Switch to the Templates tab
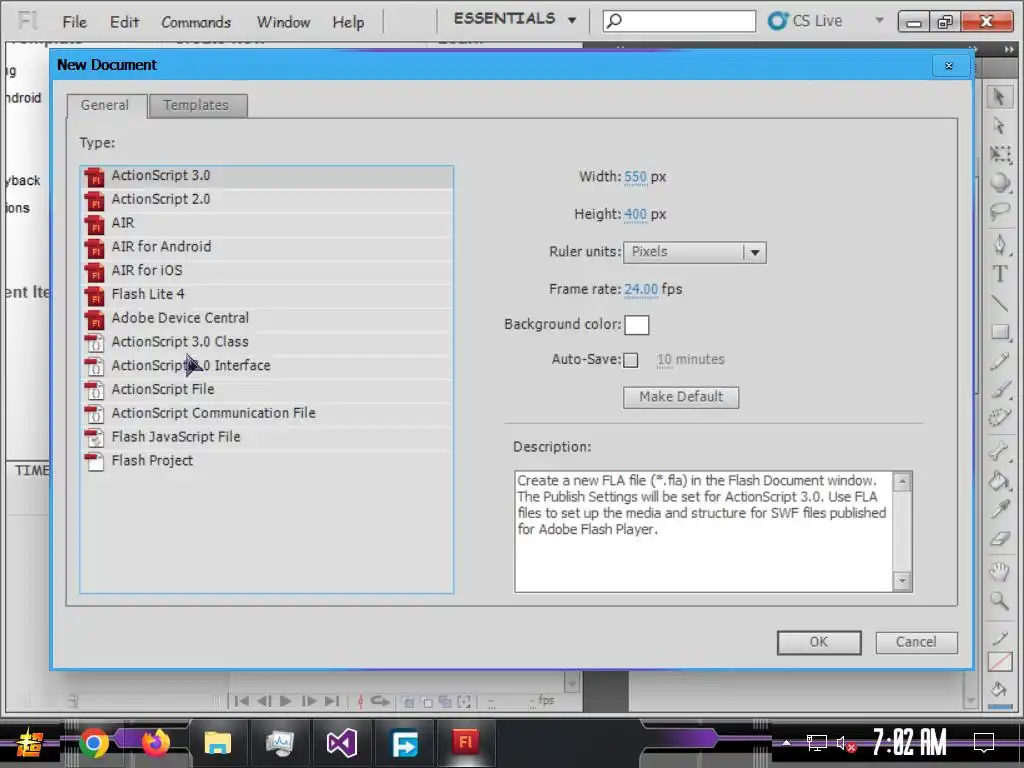1024x768 pixels. [197, 105]
